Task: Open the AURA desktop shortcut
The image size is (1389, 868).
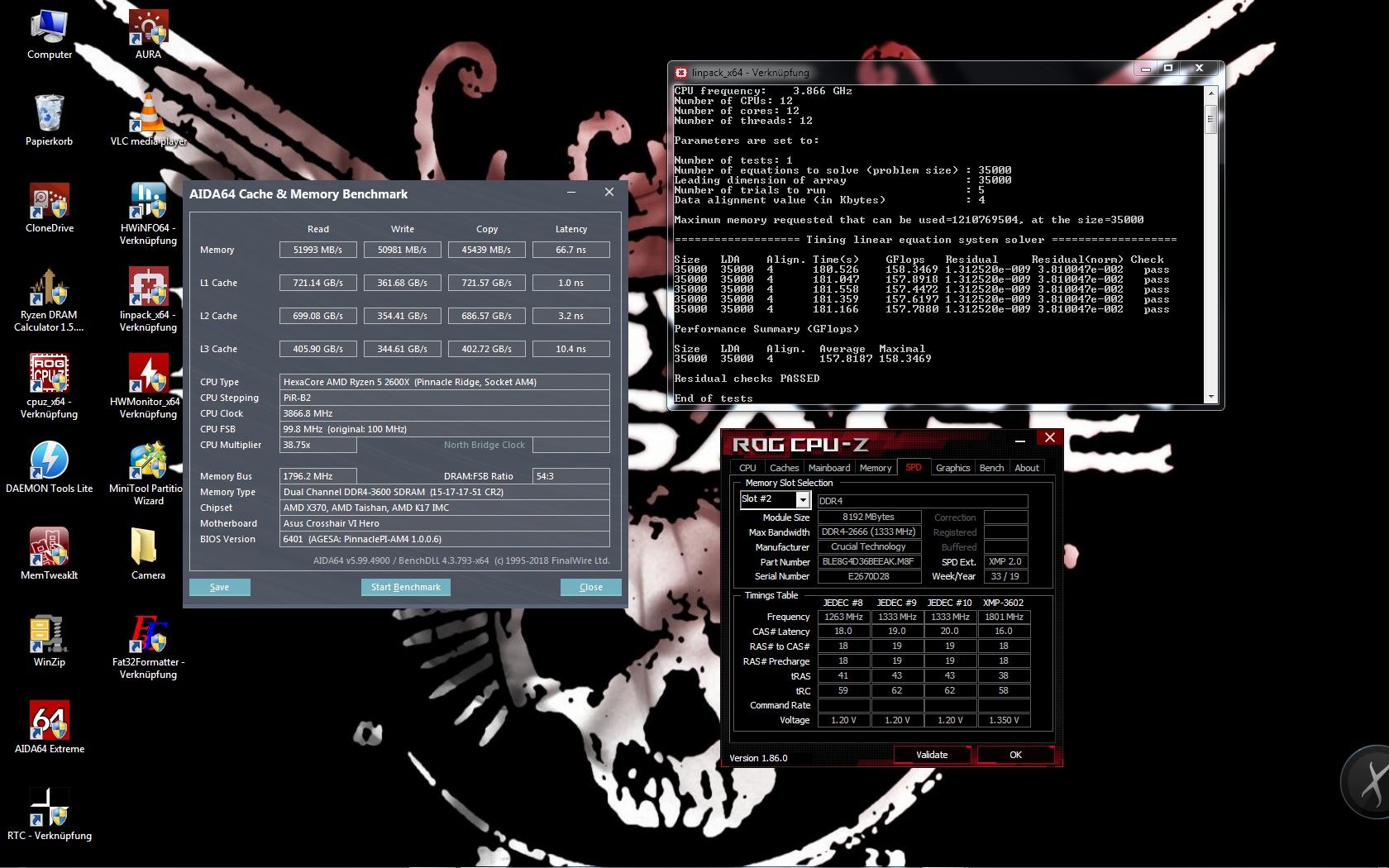Action: pos(148,35)
